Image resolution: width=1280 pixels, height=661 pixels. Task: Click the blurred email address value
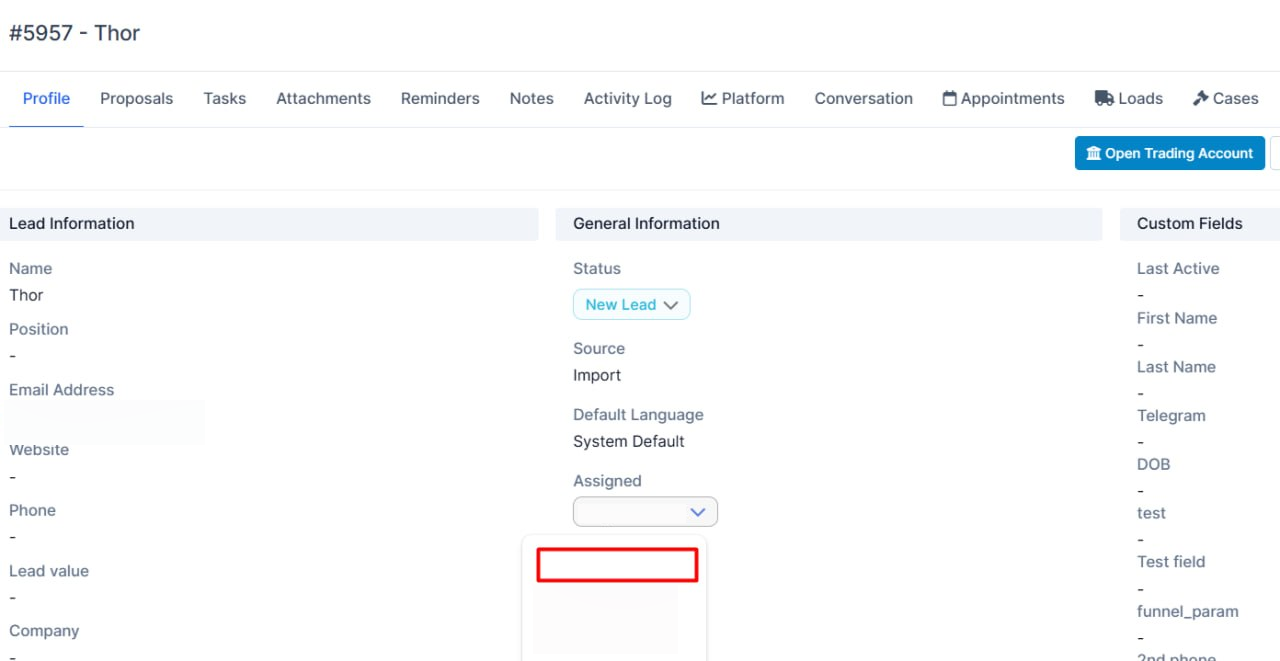click(x=106, y=421)
